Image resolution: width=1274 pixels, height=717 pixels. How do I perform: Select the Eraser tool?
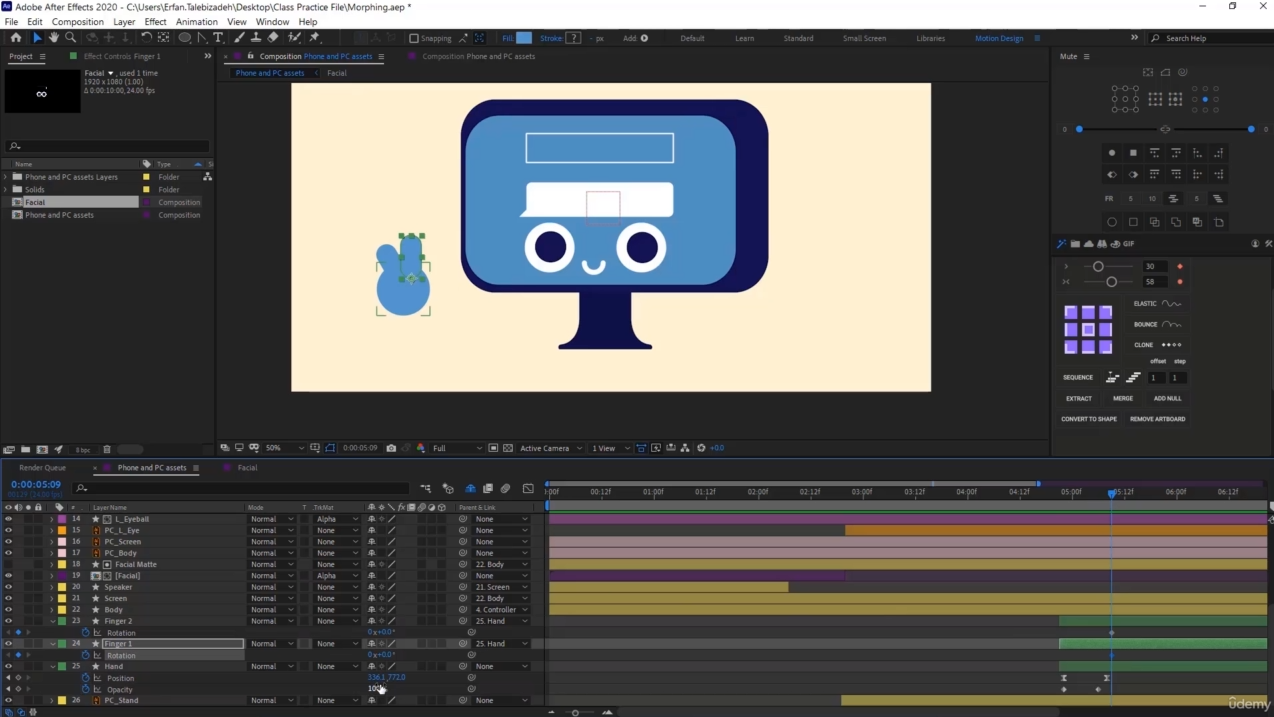coord(273,38)
